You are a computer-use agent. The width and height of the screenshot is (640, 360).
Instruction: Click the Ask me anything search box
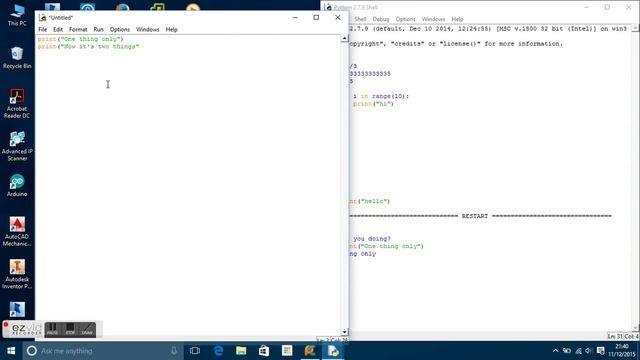[x=102, y=351]
